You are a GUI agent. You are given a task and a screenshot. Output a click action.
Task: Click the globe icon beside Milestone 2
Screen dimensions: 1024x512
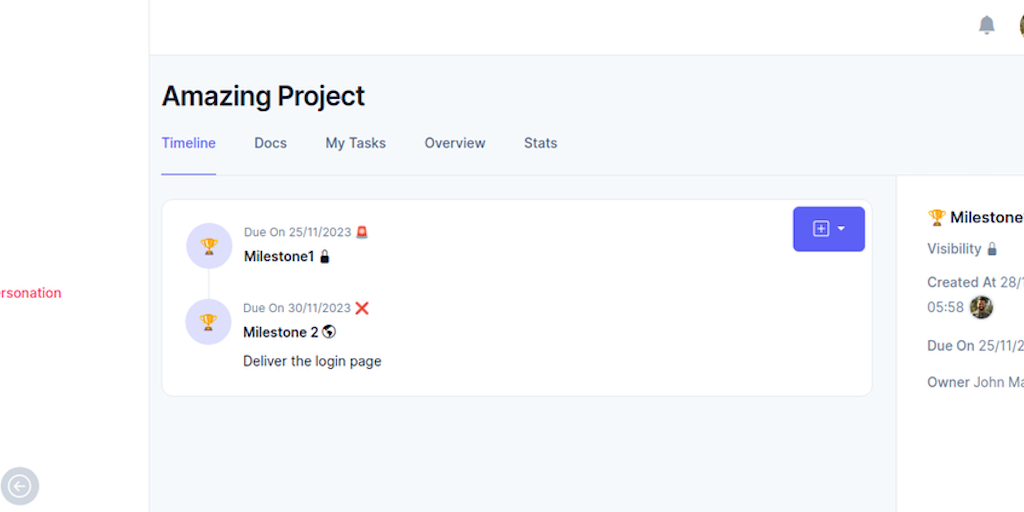point(329,332)
